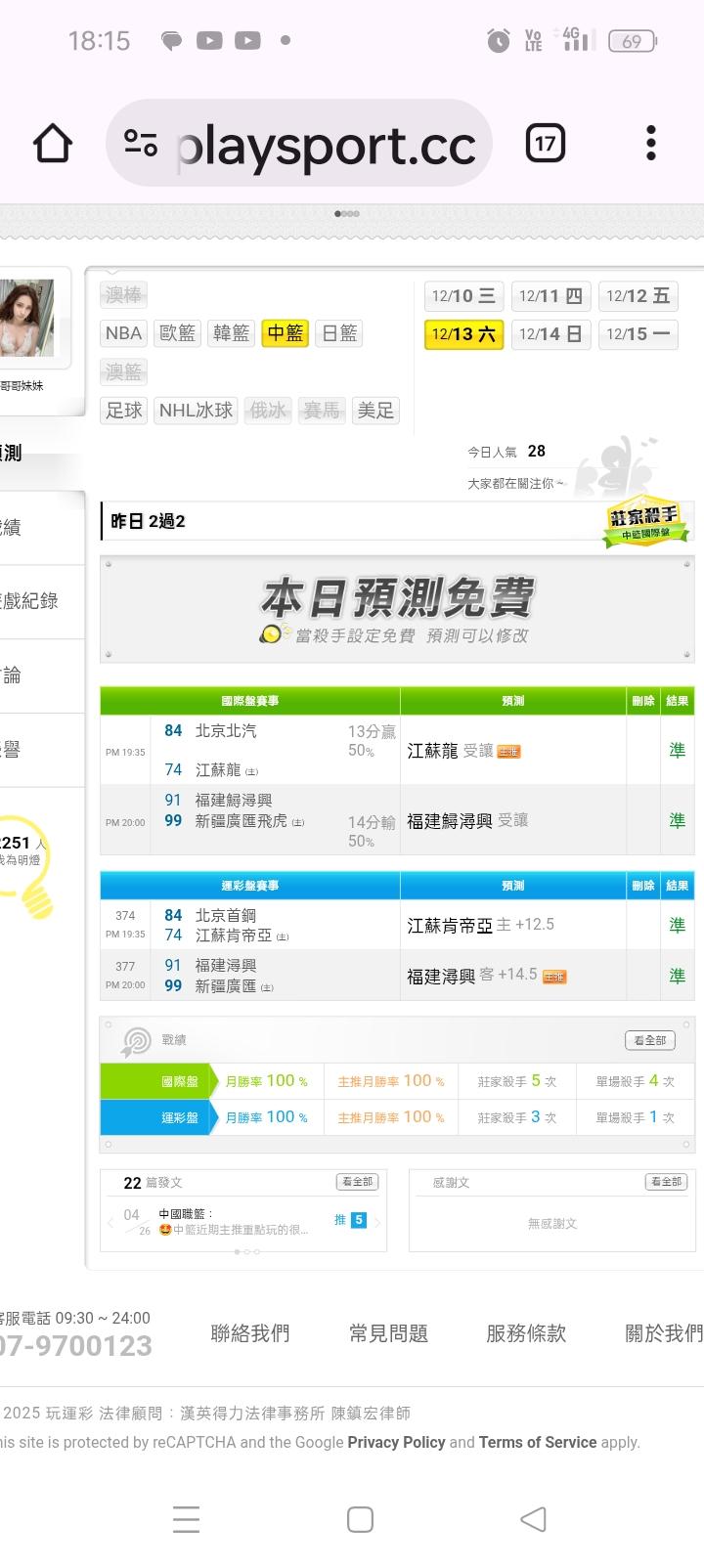Open the 服務條款 footer link
Viewport: 704px width, 1568px height.
tap(526, 1333)
